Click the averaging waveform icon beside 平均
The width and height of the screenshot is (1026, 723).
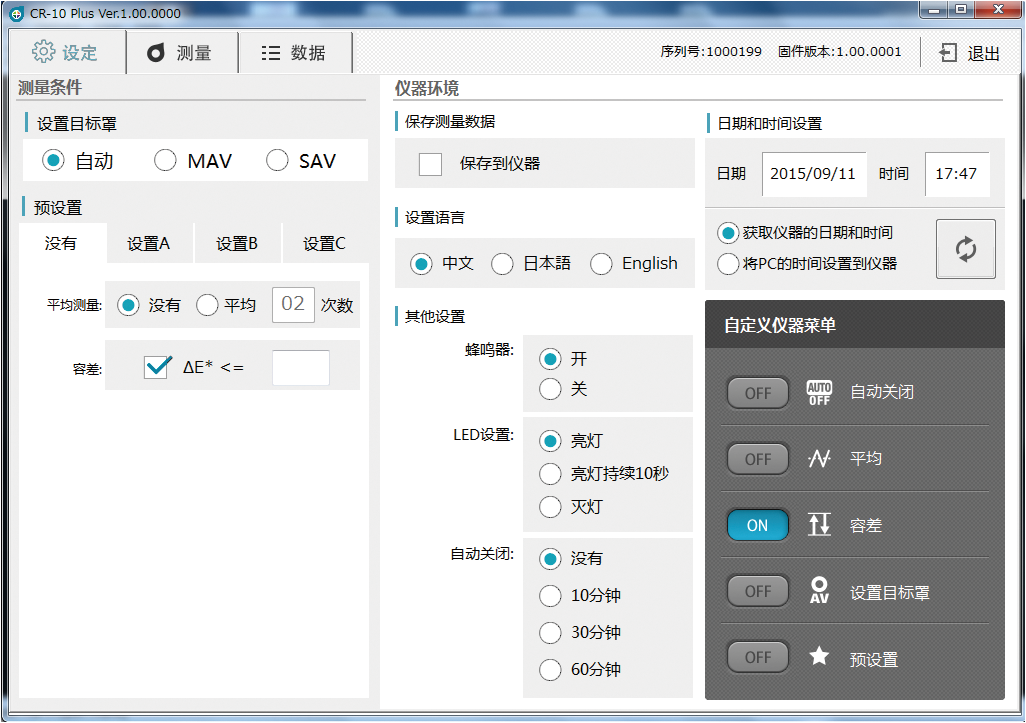pos(819,459)
